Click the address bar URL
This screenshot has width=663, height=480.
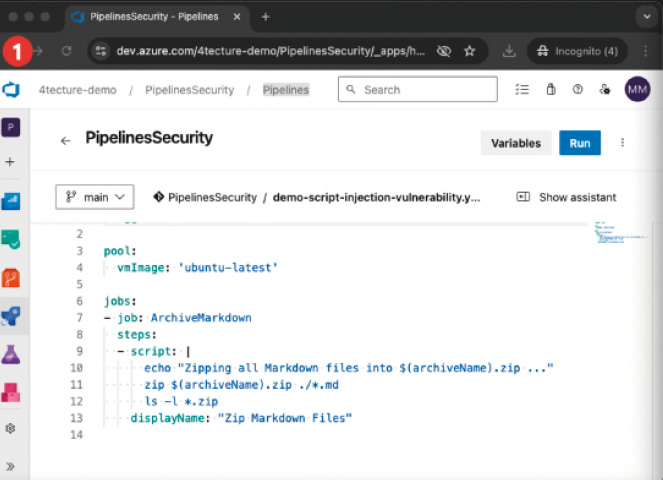pos(271,51)
